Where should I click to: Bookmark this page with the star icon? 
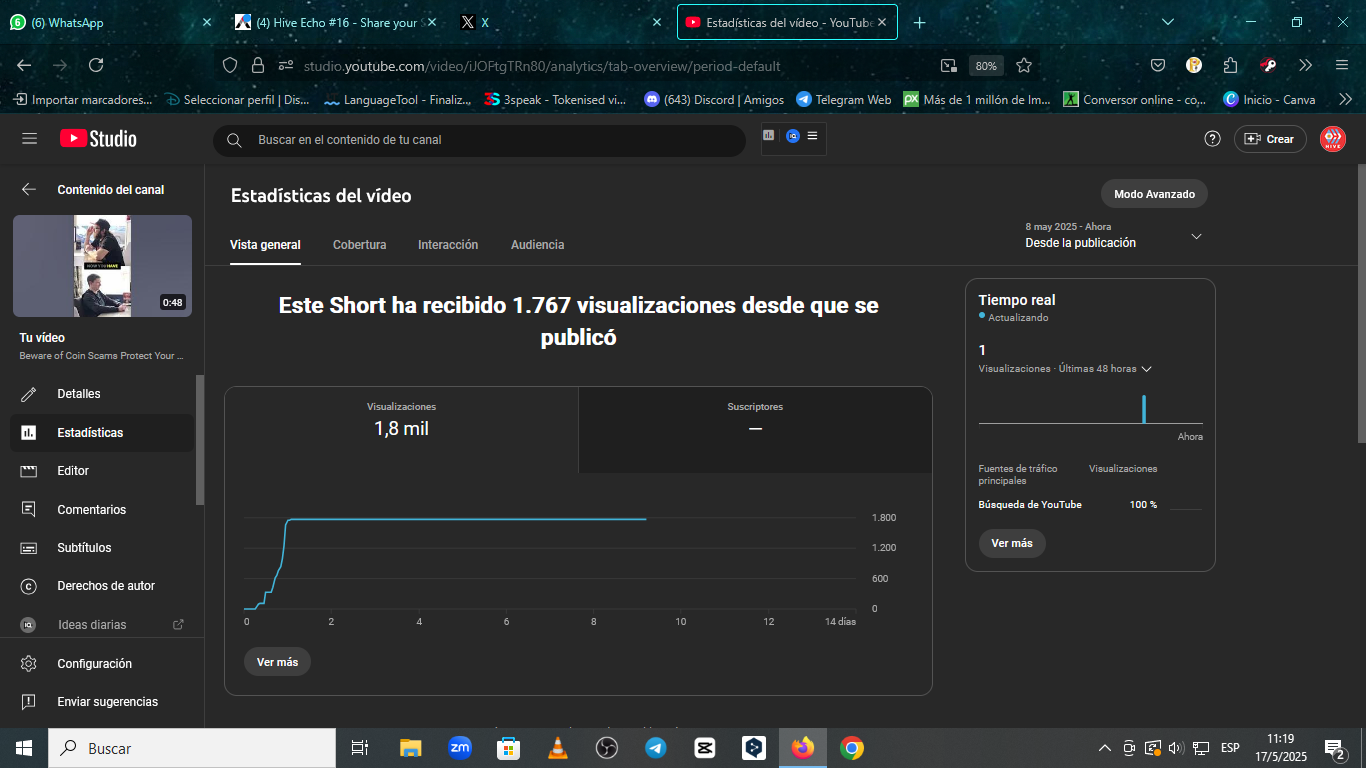[1024, 66]
